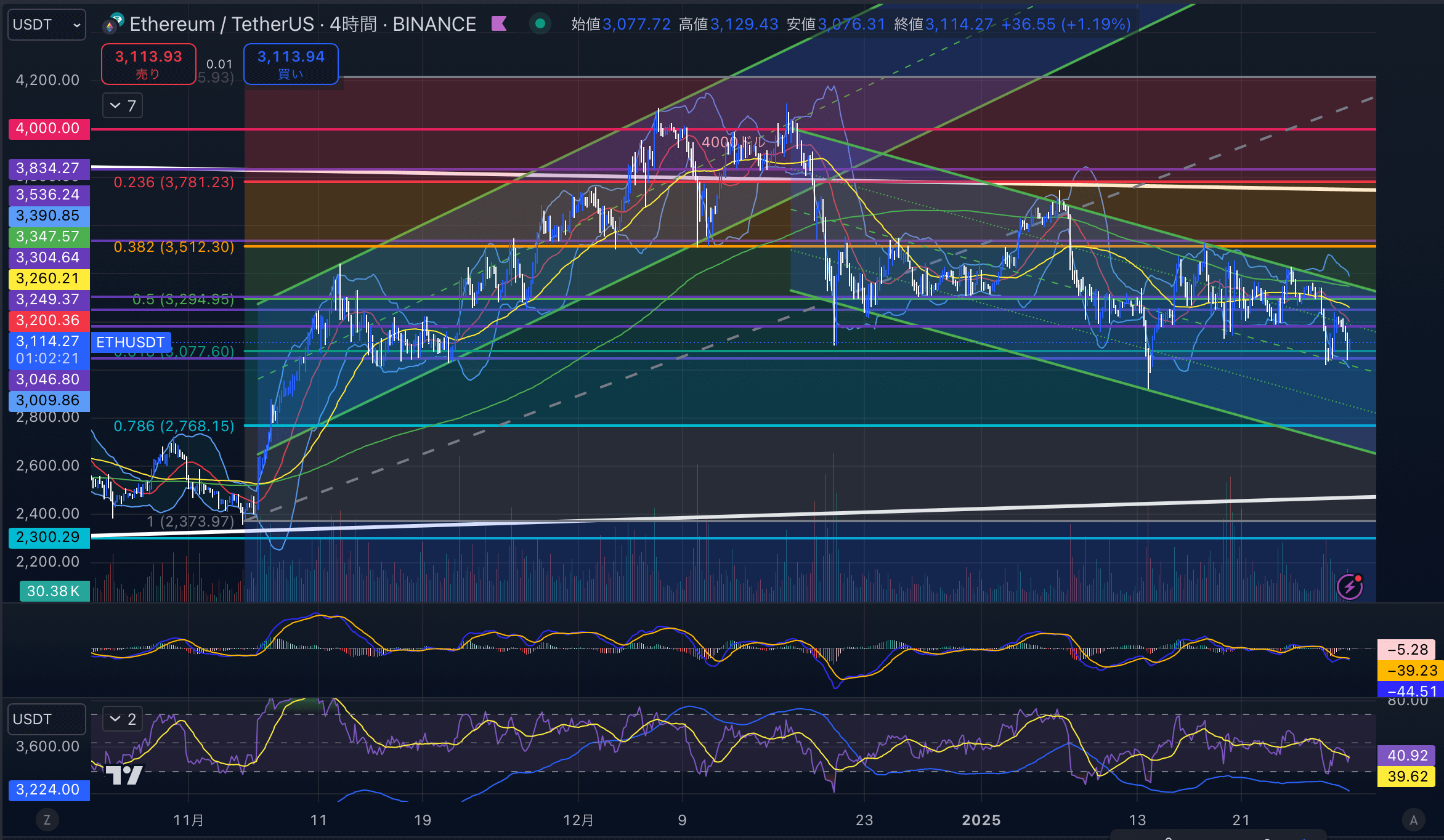Click the RSI 39.62 yellow value label
The width and height of the screenshot is (1444, 840).
click(x=1407, y=777)
